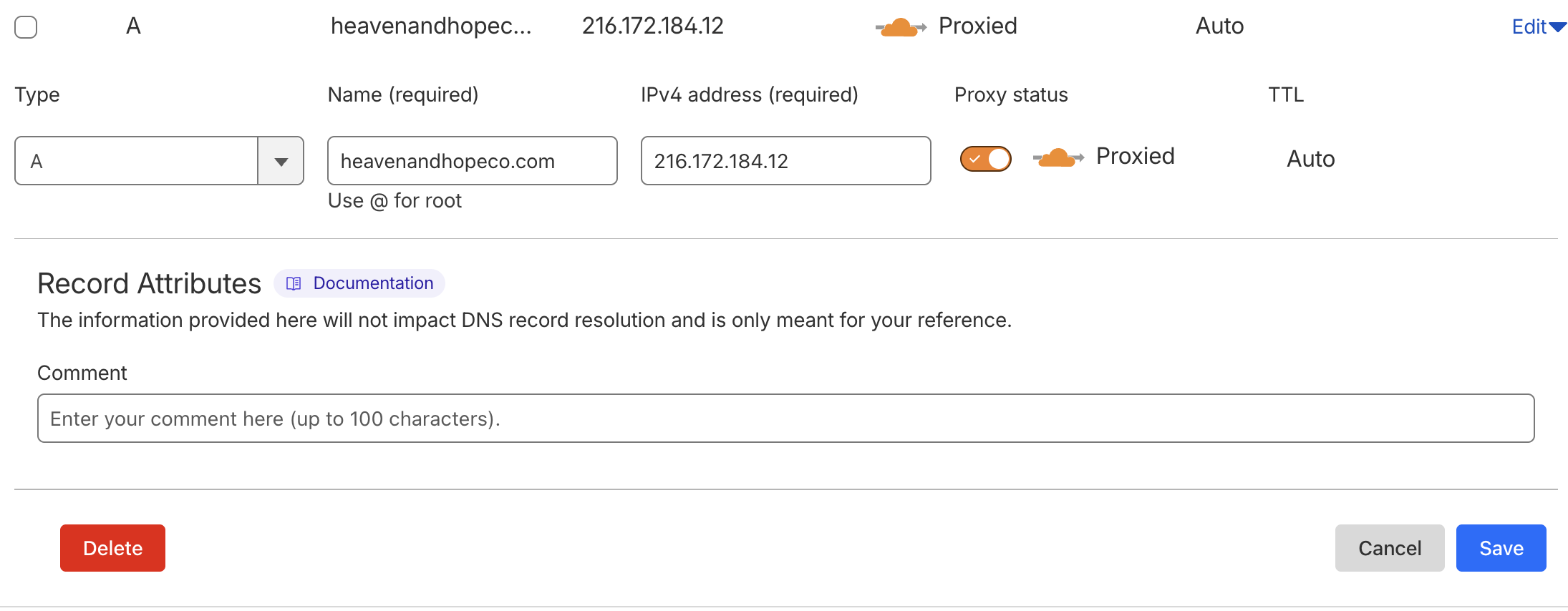Image resolution: width=1568 pixels, height=611 pixels.
Task: Click the Comment text box
Action: (785, 419)
